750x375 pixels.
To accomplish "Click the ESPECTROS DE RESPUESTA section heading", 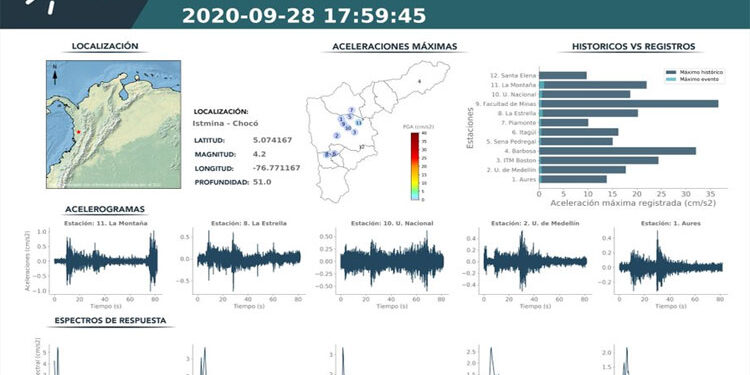I will 110,320.
